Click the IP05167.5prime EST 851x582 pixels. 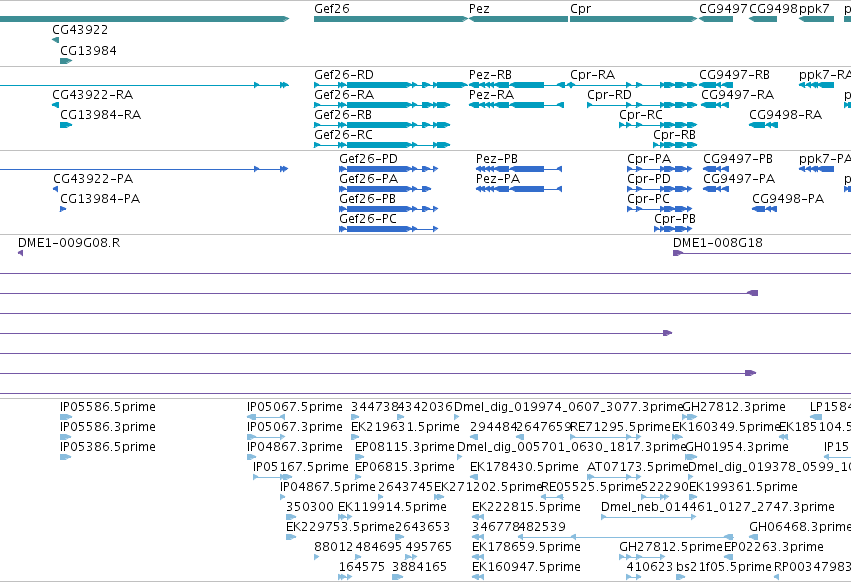(272, 477)
